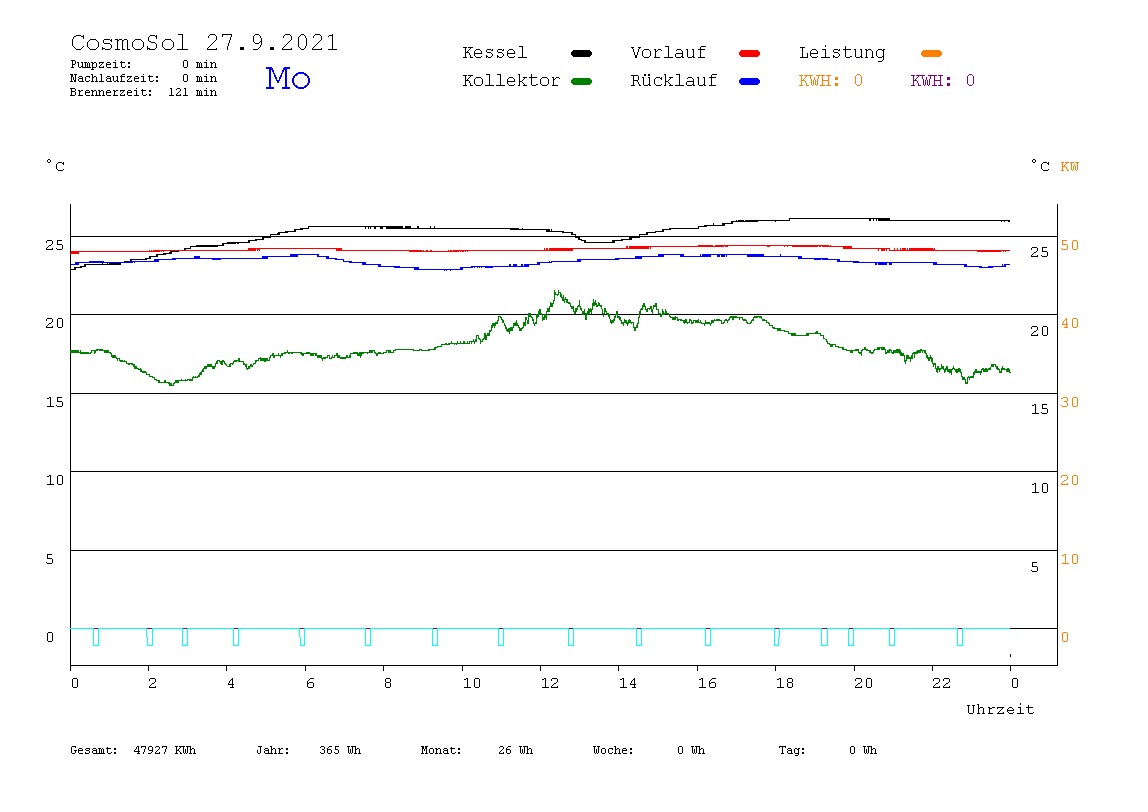The height and width of the screenshot is (812, 1148).
Task: Click the "365 Wh" yearly value
Action: [x=340, y=750]
